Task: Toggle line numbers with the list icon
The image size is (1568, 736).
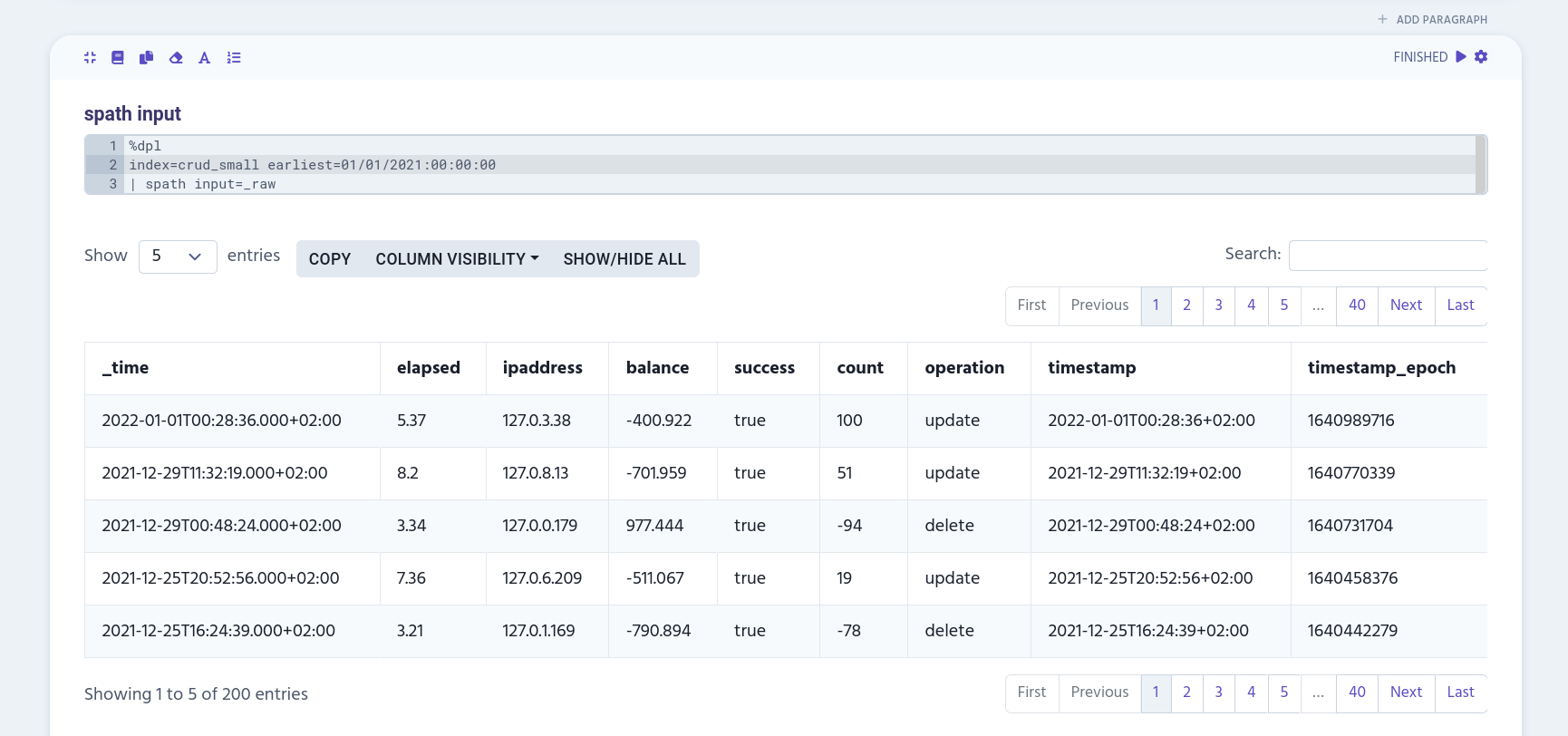Action: 234,57
